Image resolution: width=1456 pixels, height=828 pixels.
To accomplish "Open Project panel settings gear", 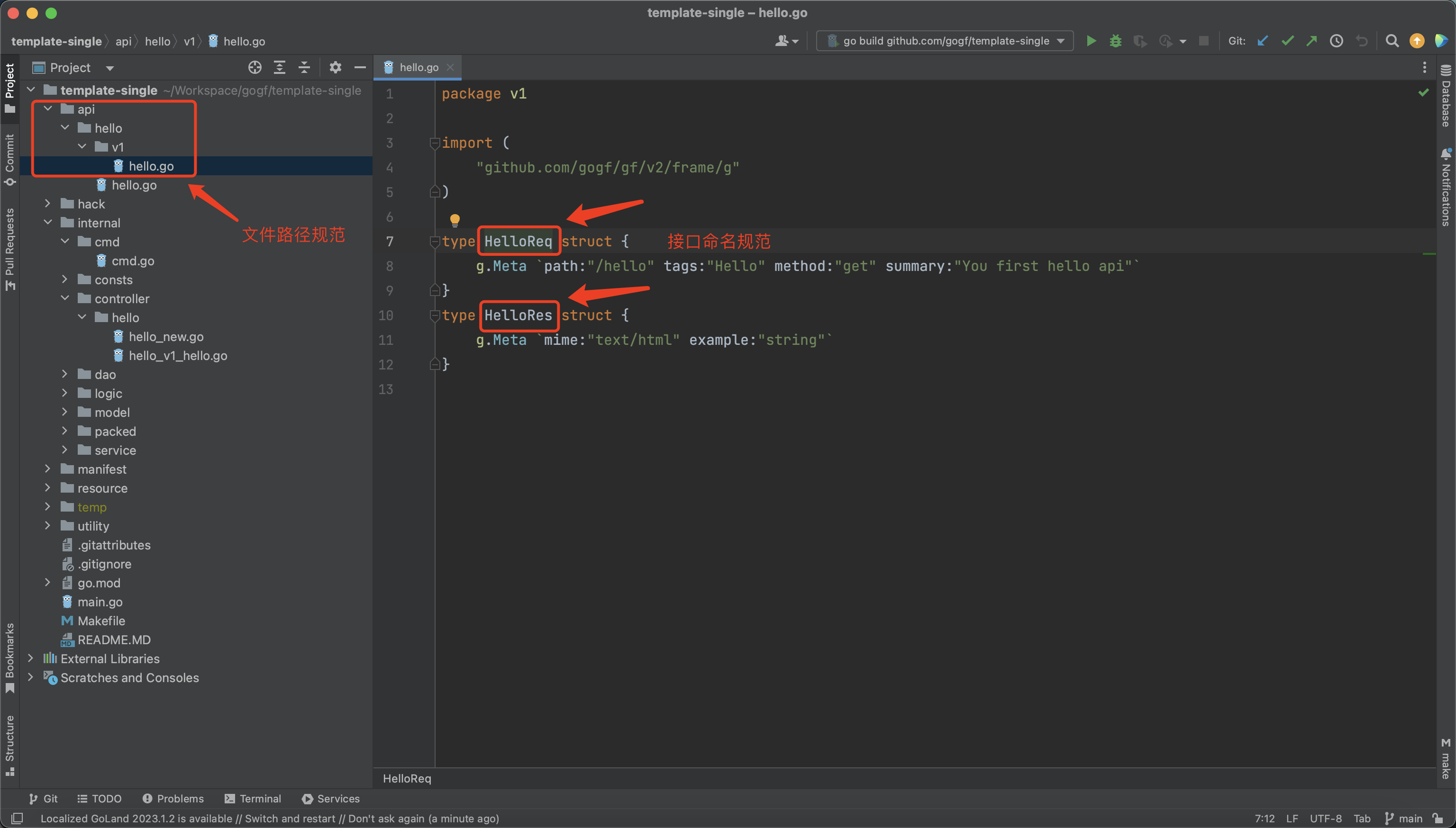I will [x=335, y=68].
